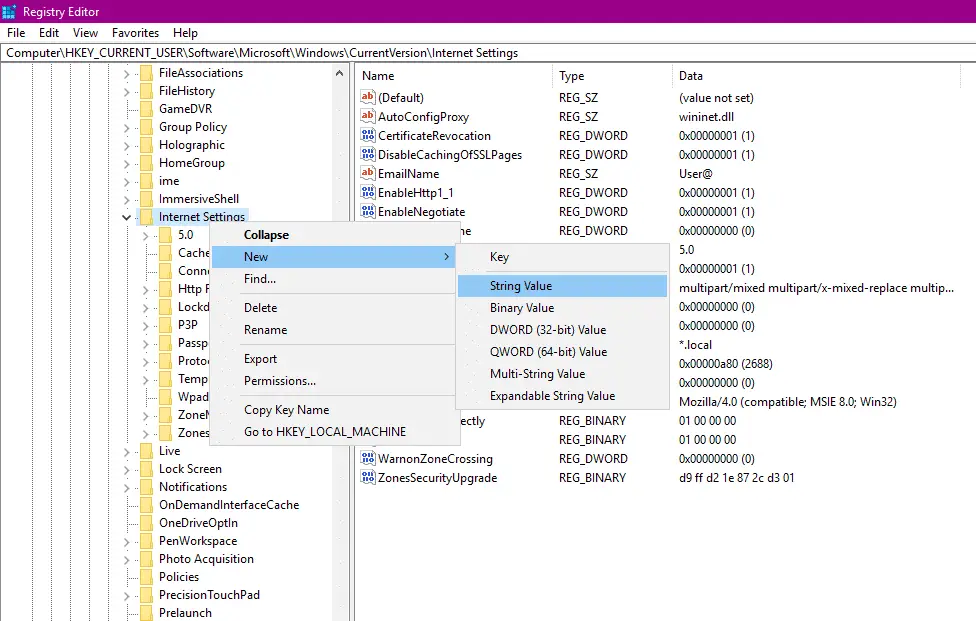Open the Help menu

[x=185, y=33]
